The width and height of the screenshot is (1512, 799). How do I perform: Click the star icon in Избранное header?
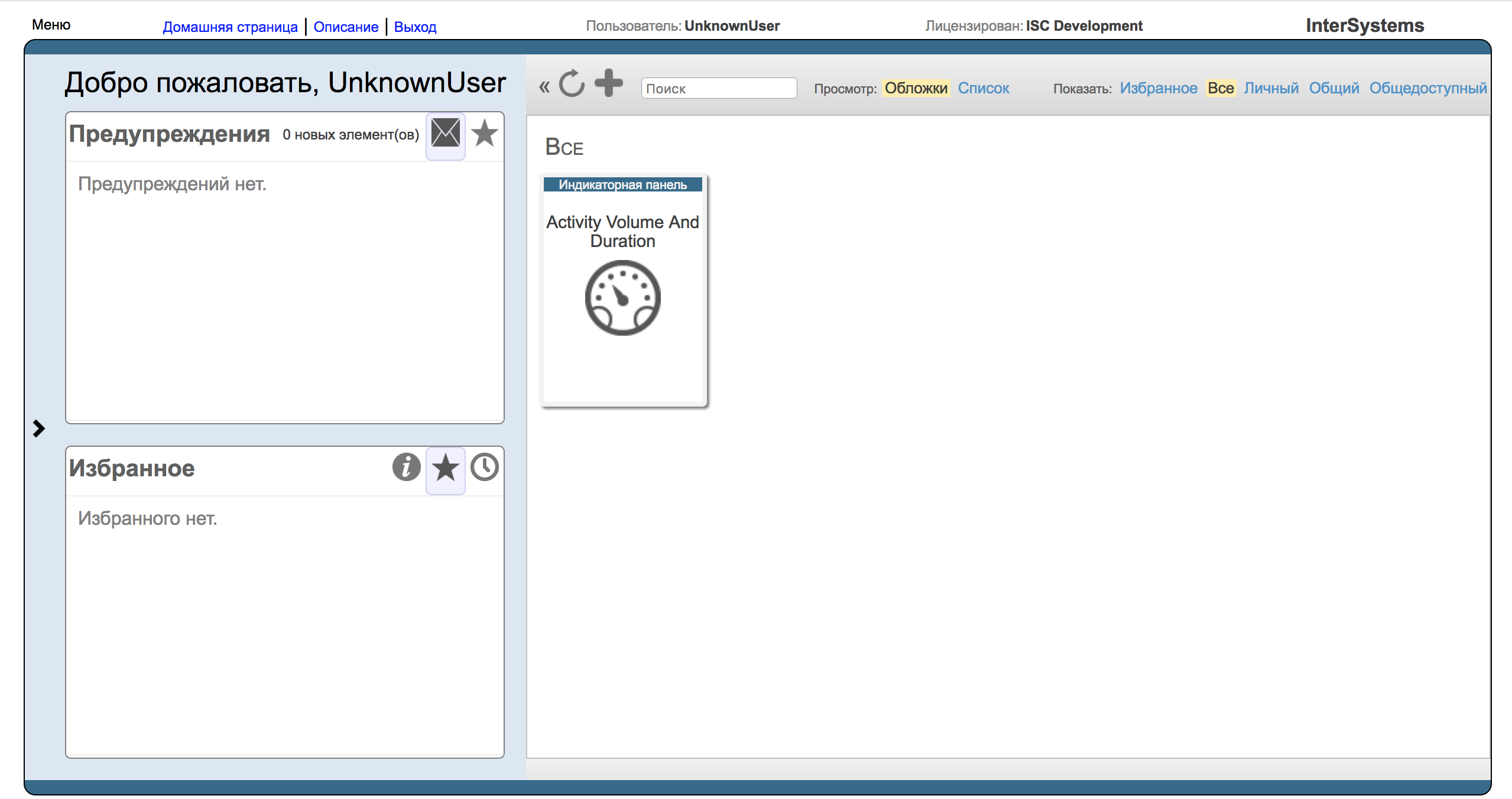(x=445, y=468)
